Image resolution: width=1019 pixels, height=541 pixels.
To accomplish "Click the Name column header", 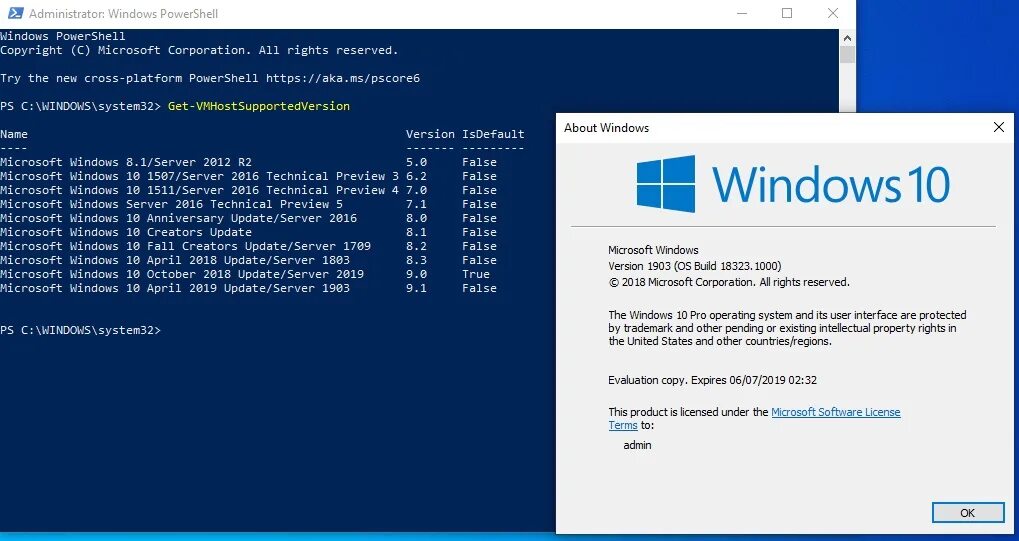I will (14, 134).
